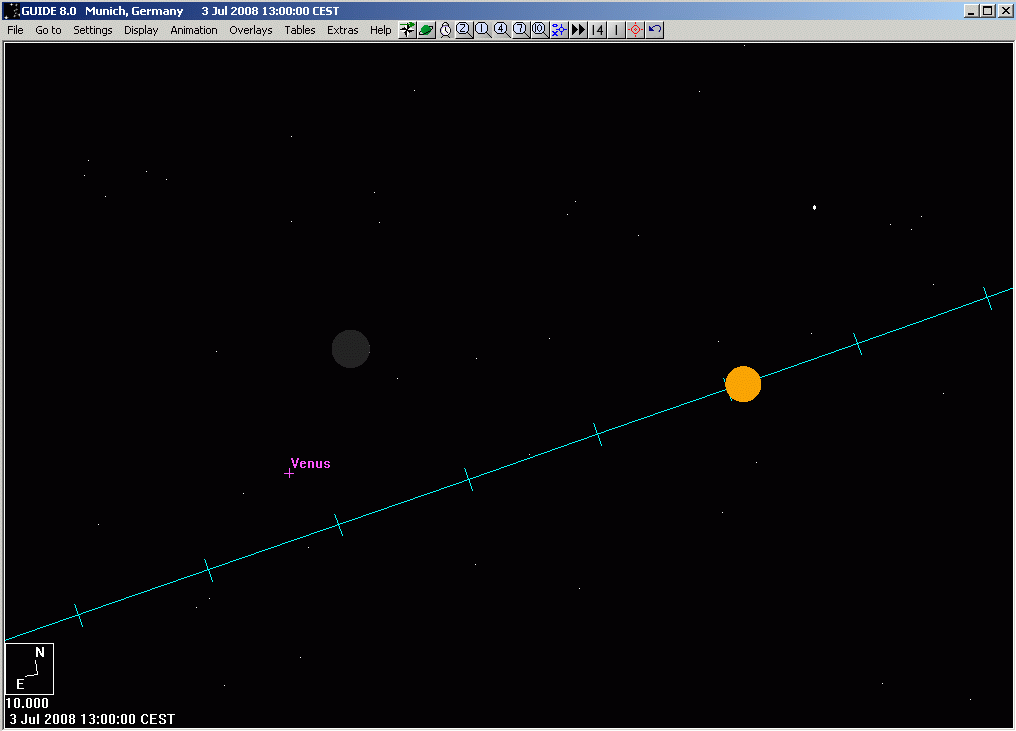
Task: Click the "14" toolbar button
Action: click(597, 30)
